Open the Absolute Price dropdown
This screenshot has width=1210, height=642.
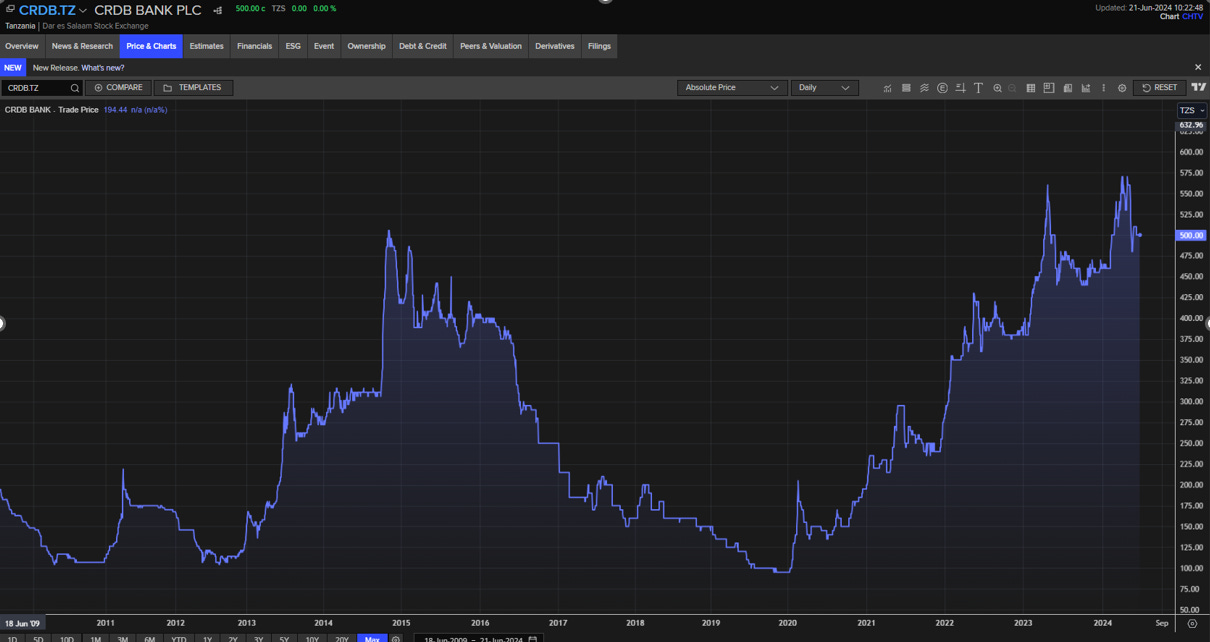[732, 88]
